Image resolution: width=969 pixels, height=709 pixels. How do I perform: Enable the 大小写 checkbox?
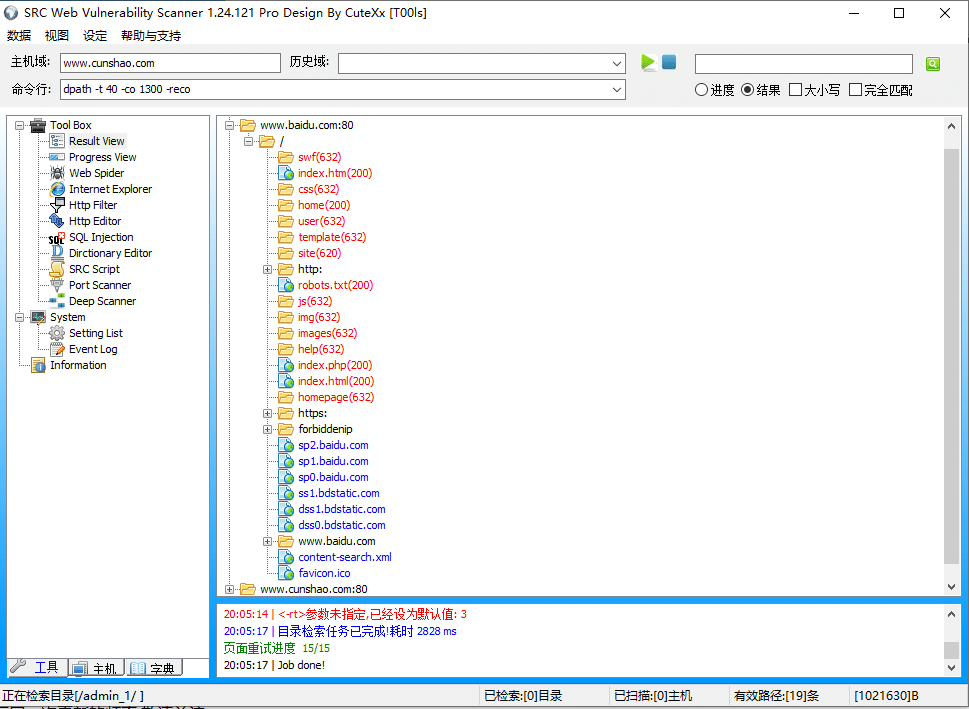[x=796, y=90]
